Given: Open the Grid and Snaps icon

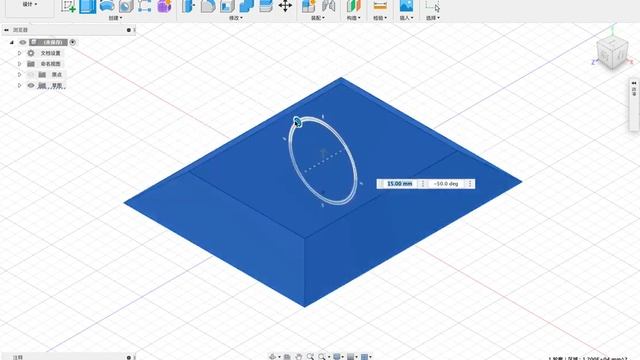Looking at the screenshot, I should pos(351,357).
